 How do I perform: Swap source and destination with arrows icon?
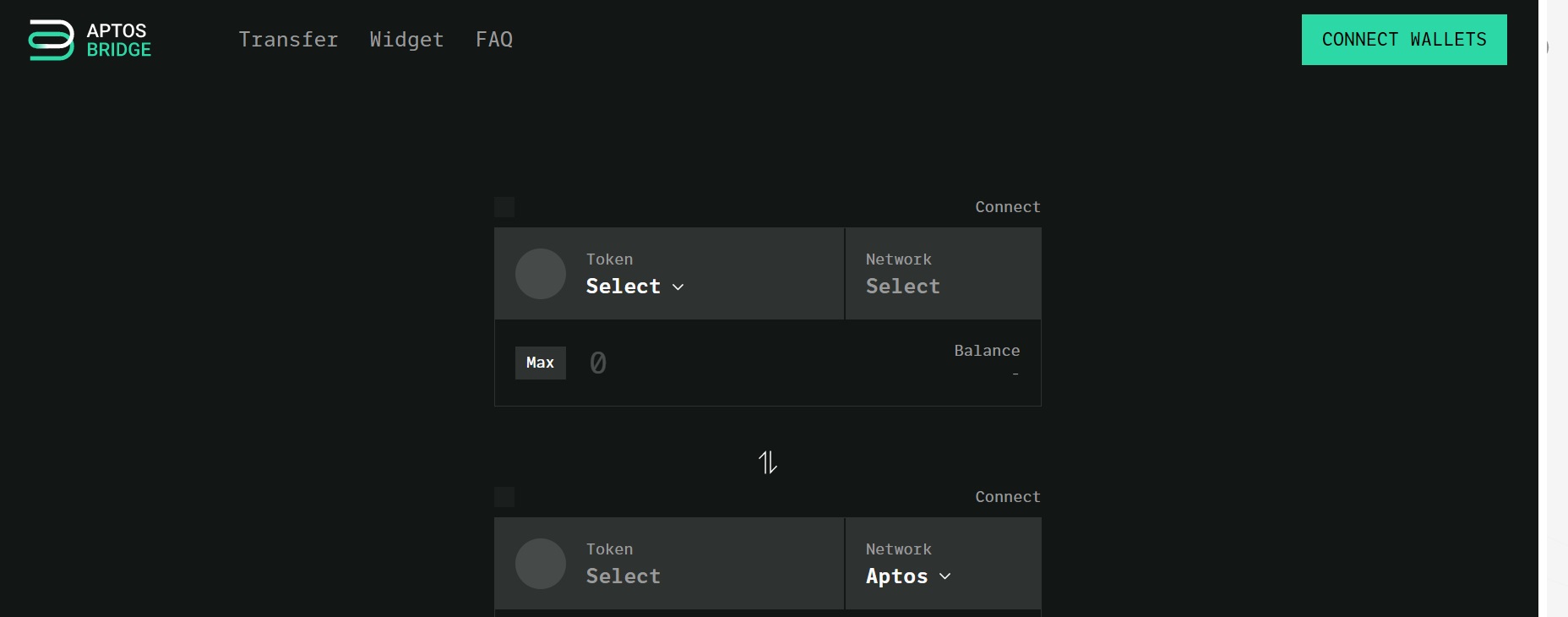[767, 462]
